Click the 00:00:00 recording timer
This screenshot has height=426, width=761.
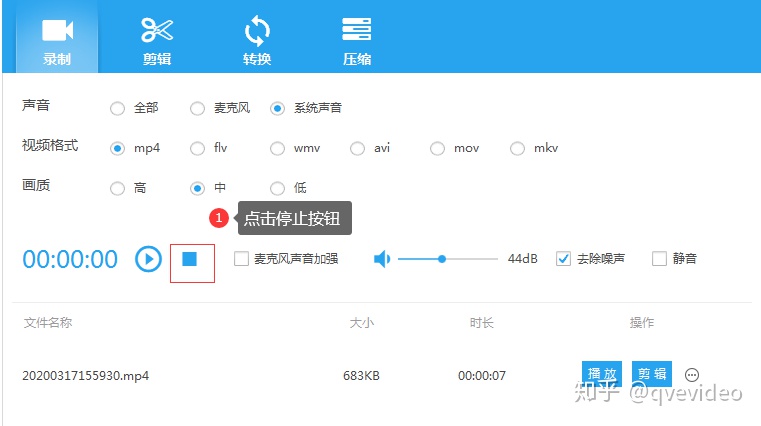point(70,259)
